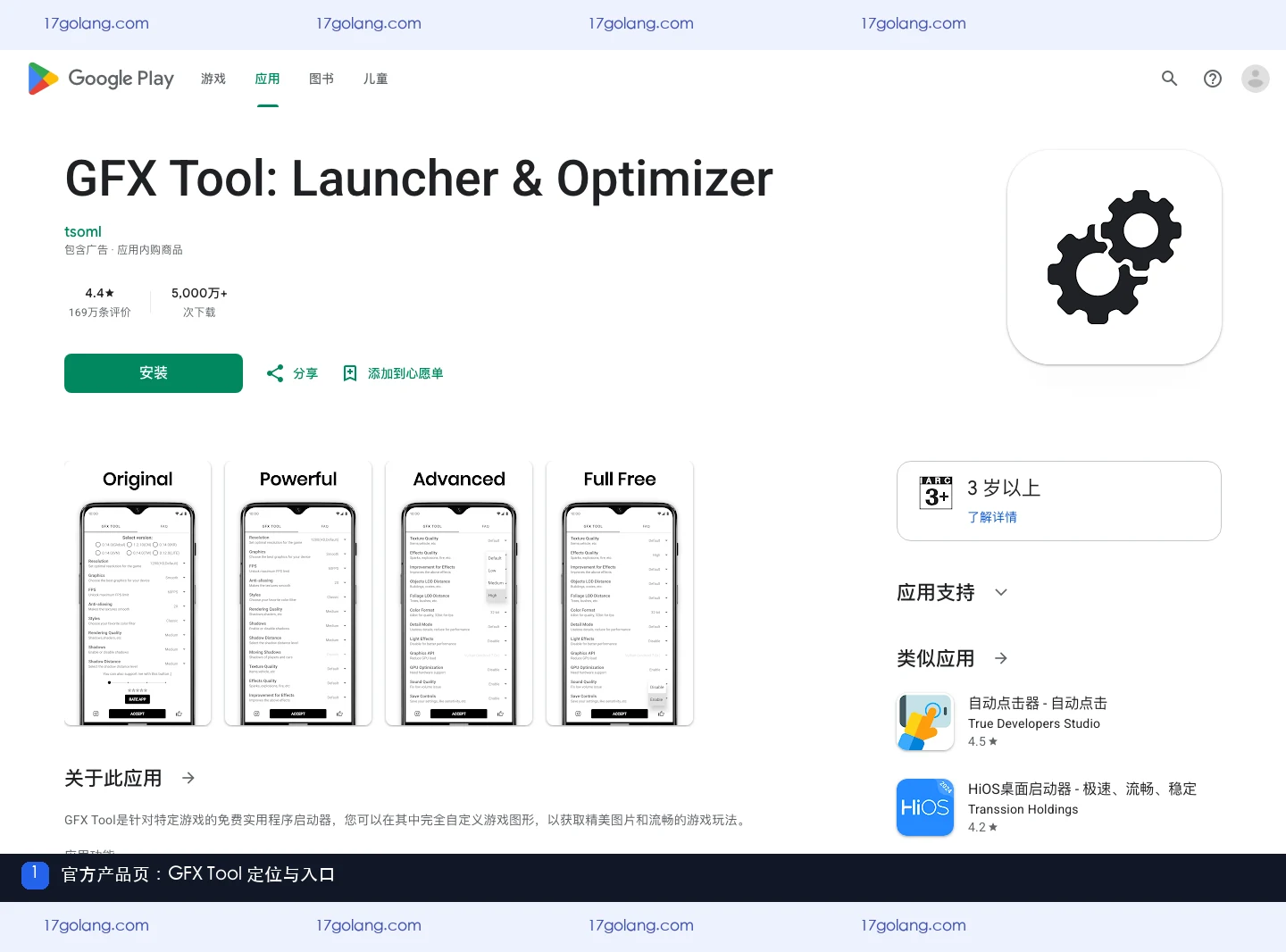The width and height of the screenshot is (1286, 952).
Task: Open the Powerful screenshot thumbnail
Action: (x=298, y=593)
